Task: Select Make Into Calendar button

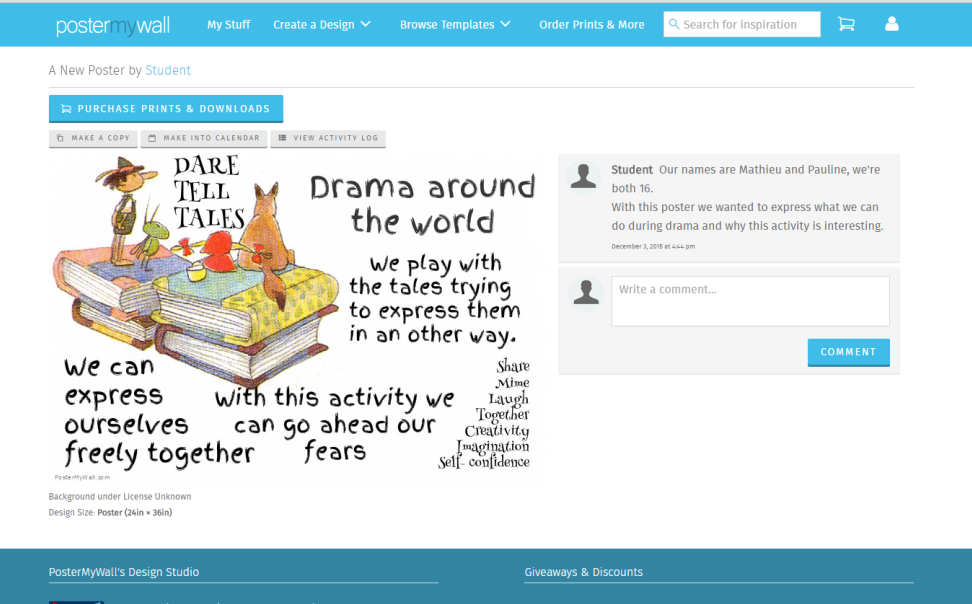Action: coord(204,138)
